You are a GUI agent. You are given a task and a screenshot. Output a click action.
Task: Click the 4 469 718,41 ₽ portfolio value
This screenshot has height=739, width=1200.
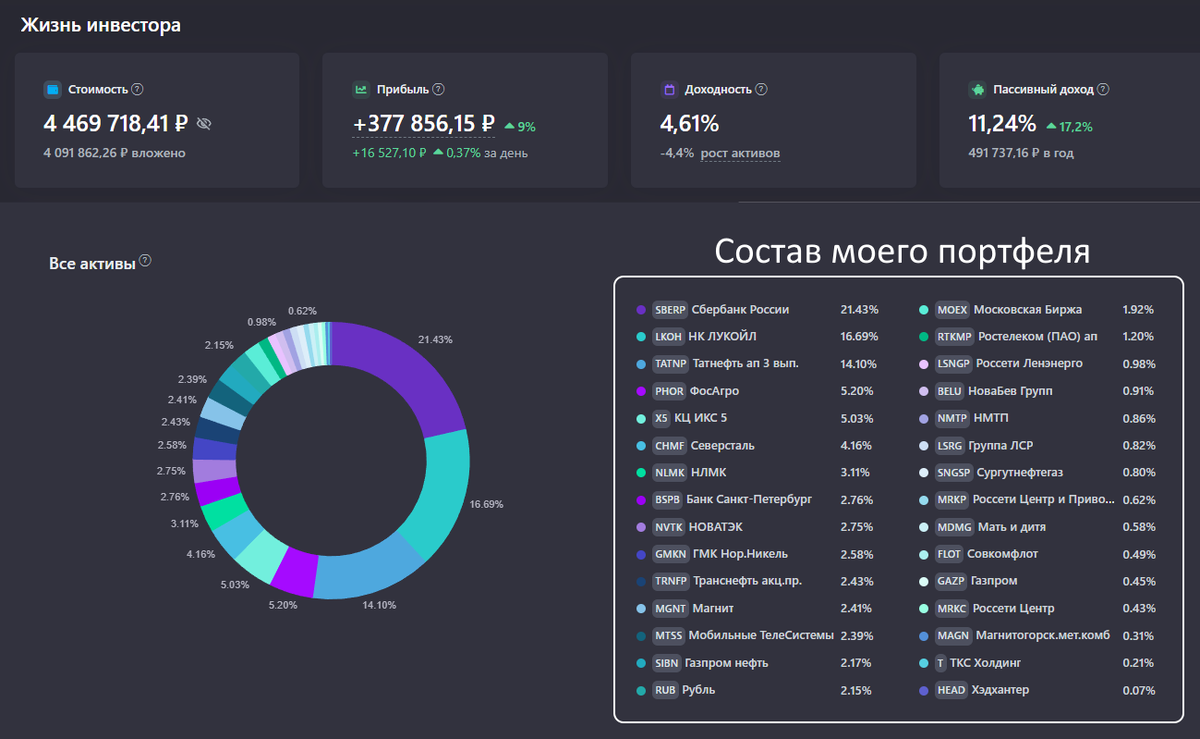116,124
